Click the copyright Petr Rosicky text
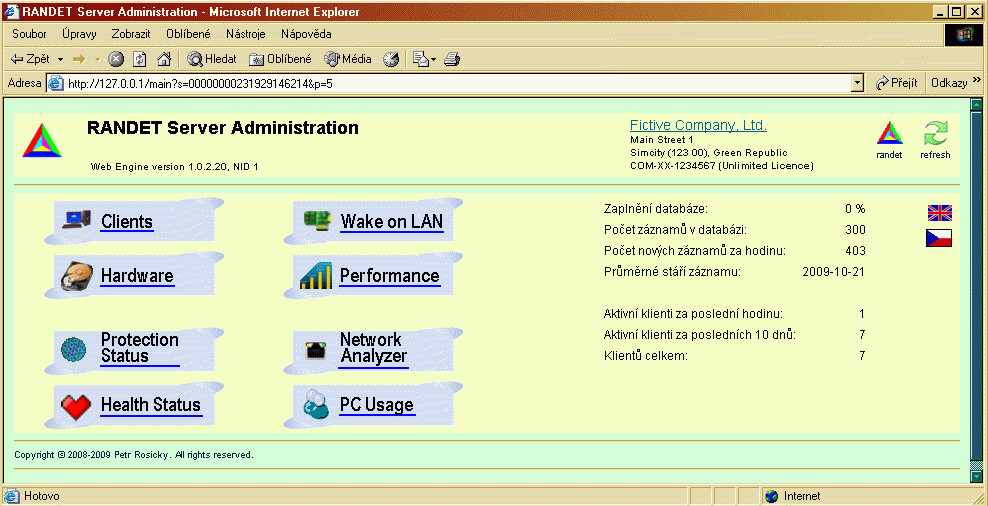 click(x=134, y=454)
